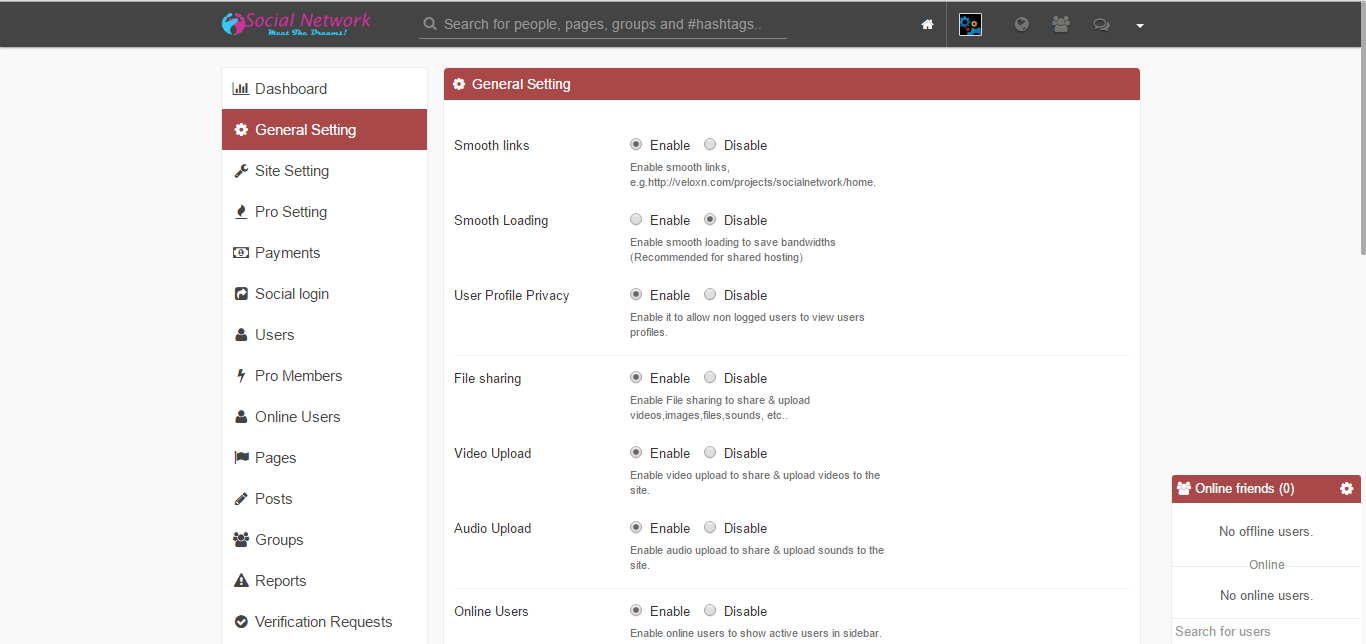The height and width of the screenshot is (644, 1366).
Task: Click the Pro Members sidebar link
Action: click(298, 376)
